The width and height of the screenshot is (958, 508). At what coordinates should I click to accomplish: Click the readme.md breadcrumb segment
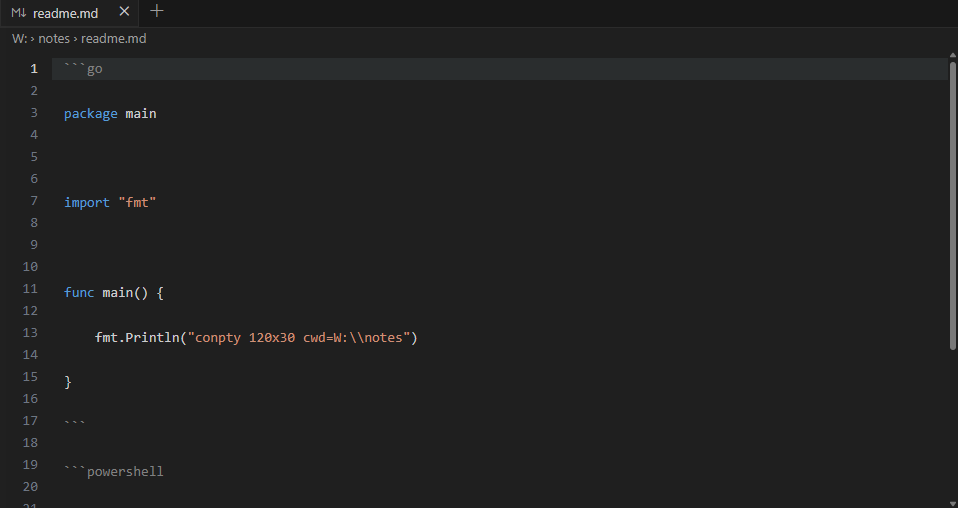tap(114, 39)
